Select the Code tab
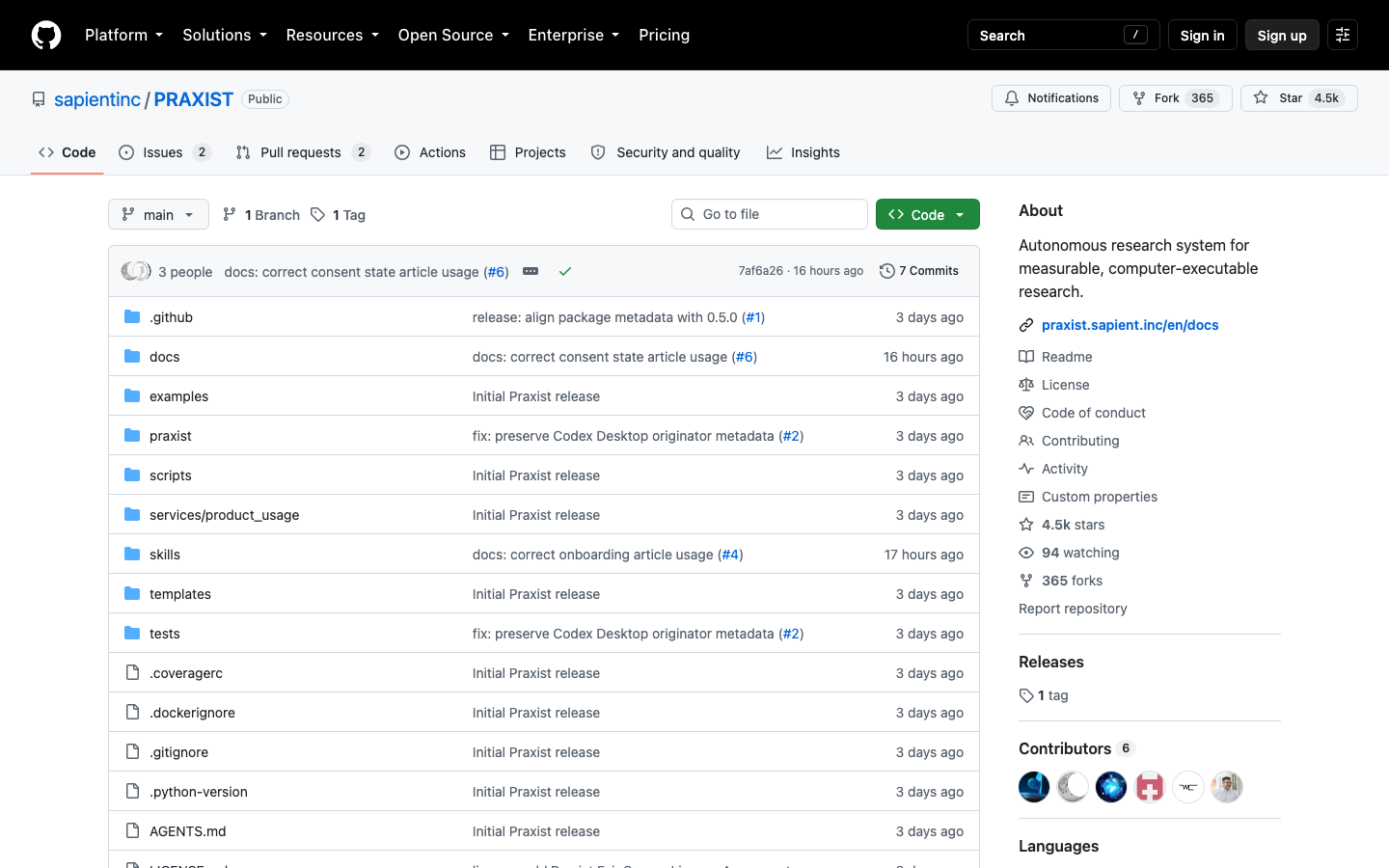Viewport: 1389px width, 868px height. tap(67, 152)
